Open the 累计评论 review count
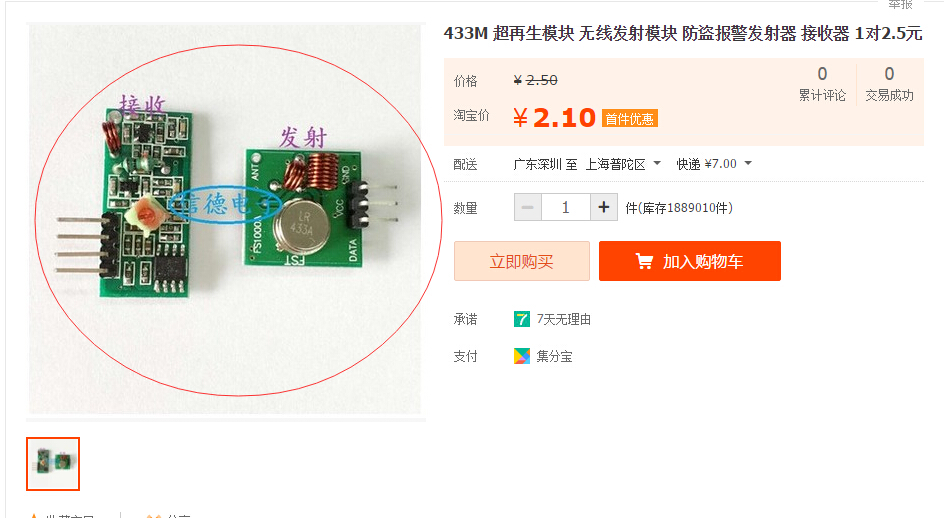The width and height of the screenshot is (944, 518). [x=822, y=84]
